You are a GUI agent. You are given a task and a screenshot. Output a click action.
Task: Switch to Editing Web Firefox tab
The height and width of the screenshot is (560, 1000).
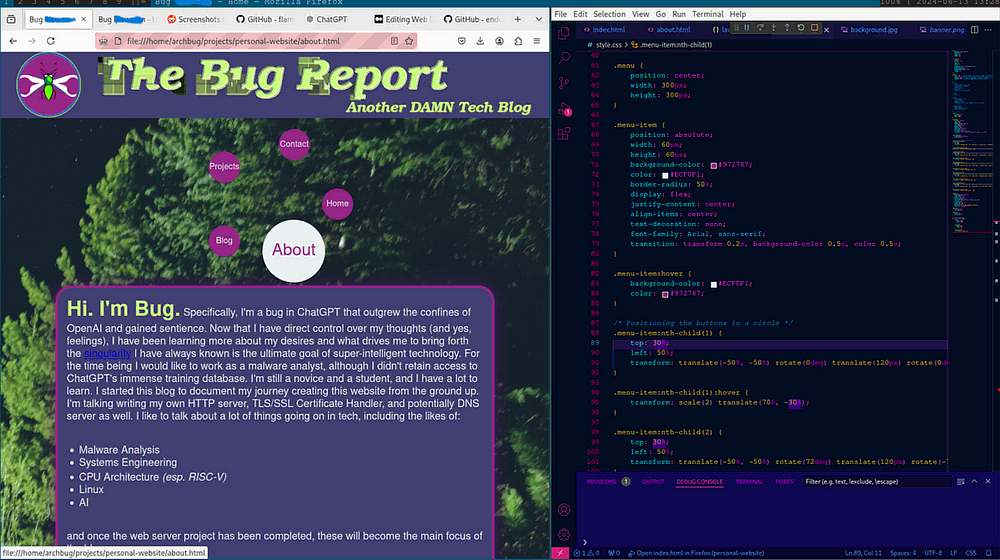[403, 19]
